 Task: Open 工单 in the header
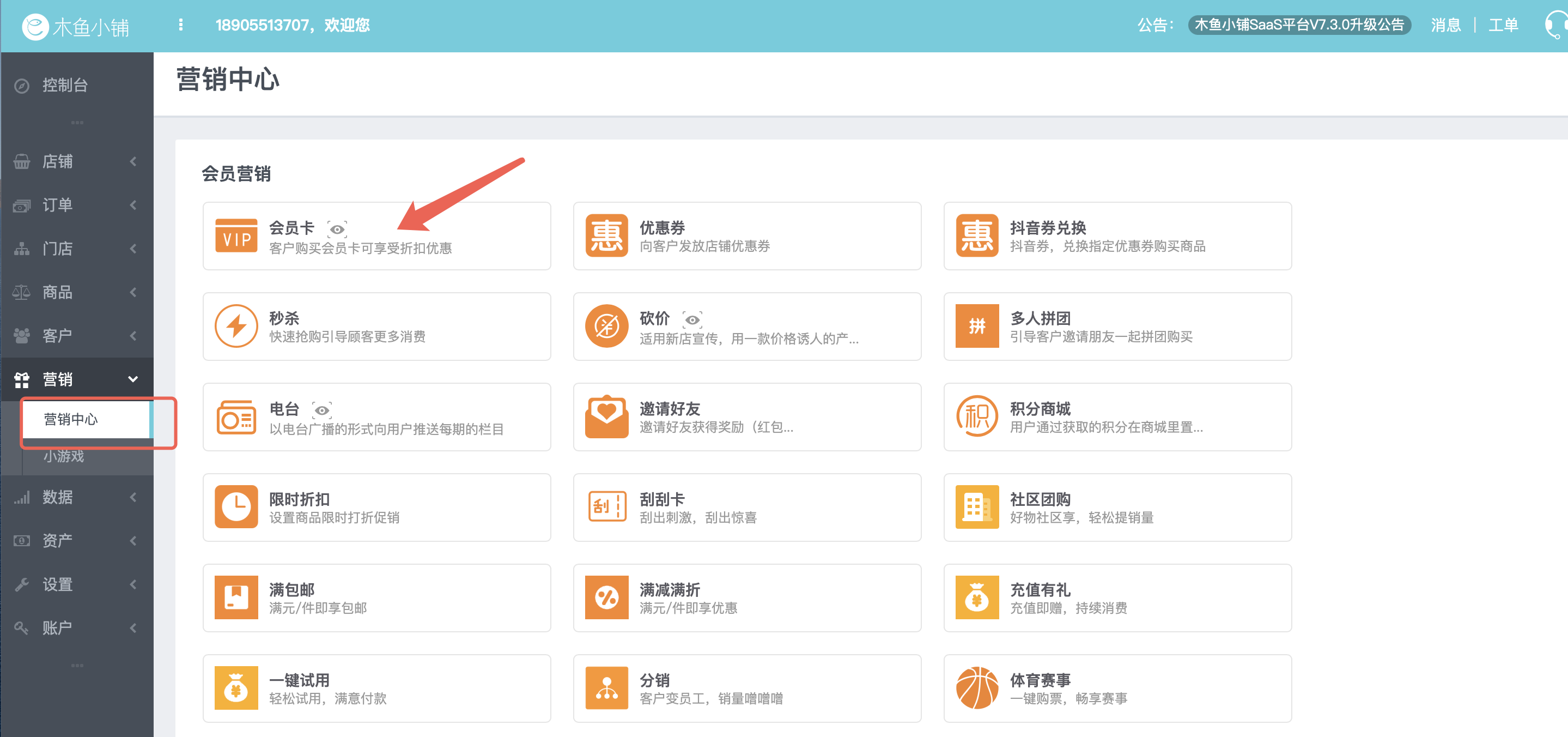tap(1503, 25)
